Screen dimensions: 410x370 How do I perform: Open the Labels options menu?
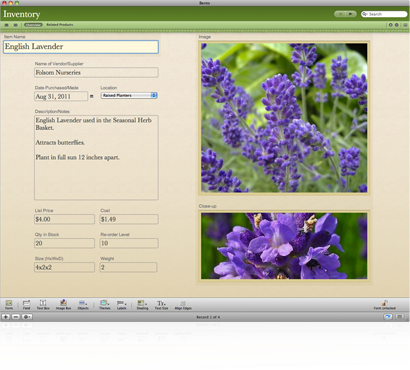[x=121, y=305]
